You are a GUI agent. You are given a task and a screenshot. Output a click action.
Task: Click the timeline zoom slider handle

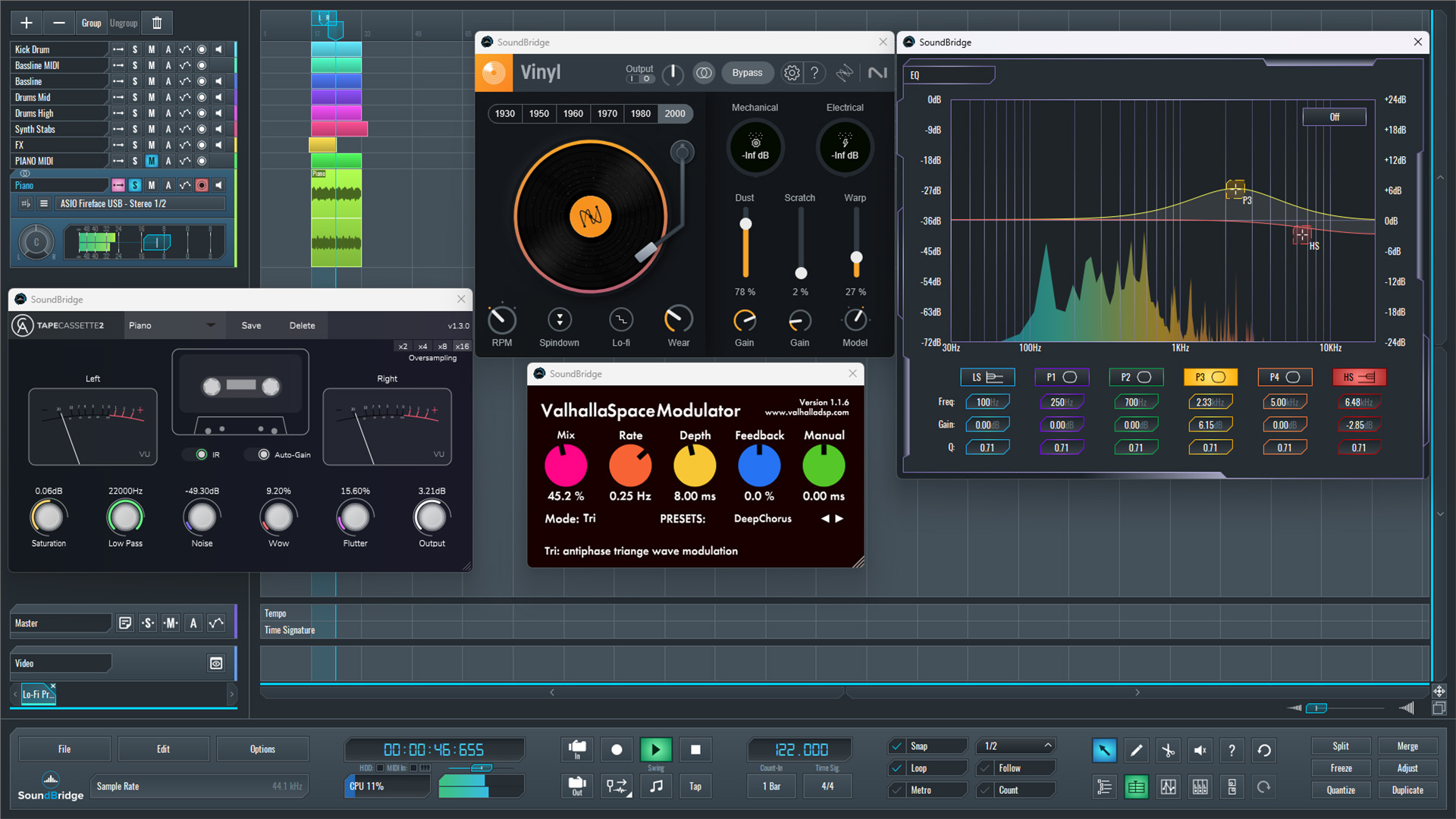point(1317,708)
